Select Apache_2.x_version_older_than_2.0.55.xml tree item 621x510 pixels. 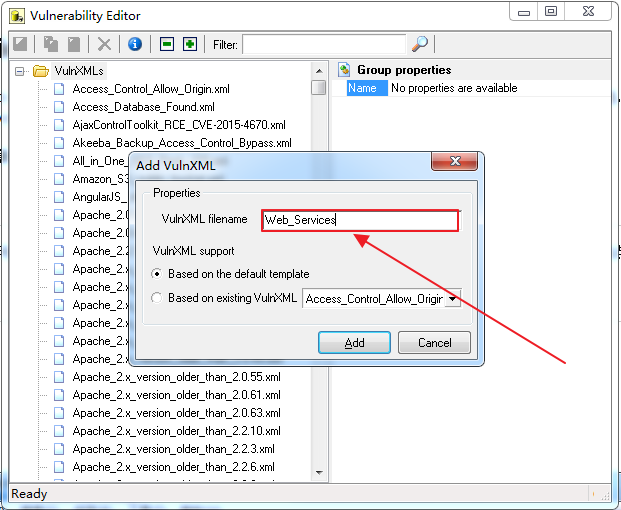click(x=176, y=377)
